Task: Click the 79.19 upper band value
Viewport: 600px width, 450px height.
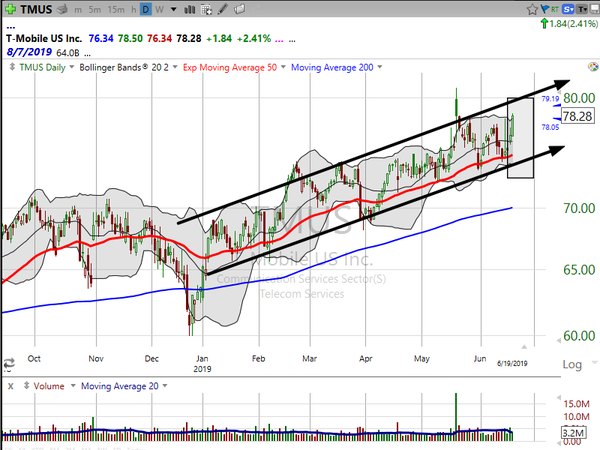Action: [550, 99]
